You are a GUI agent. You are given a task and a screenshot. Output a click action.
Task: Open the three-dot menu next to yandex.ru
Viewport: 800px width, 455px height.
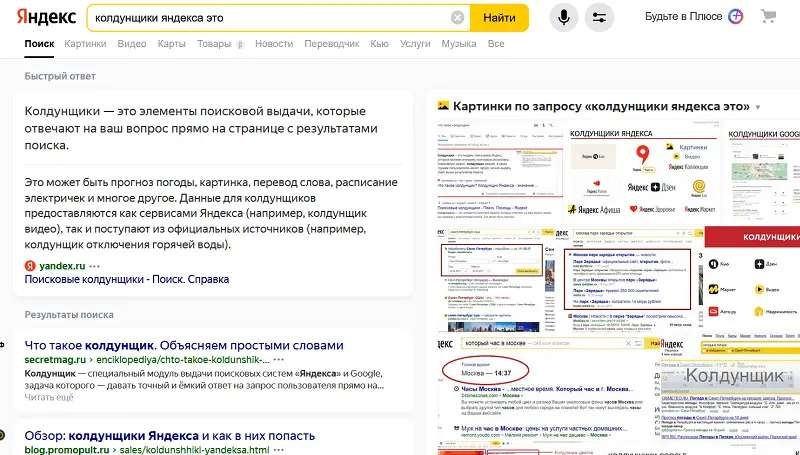tap(94, 266)
